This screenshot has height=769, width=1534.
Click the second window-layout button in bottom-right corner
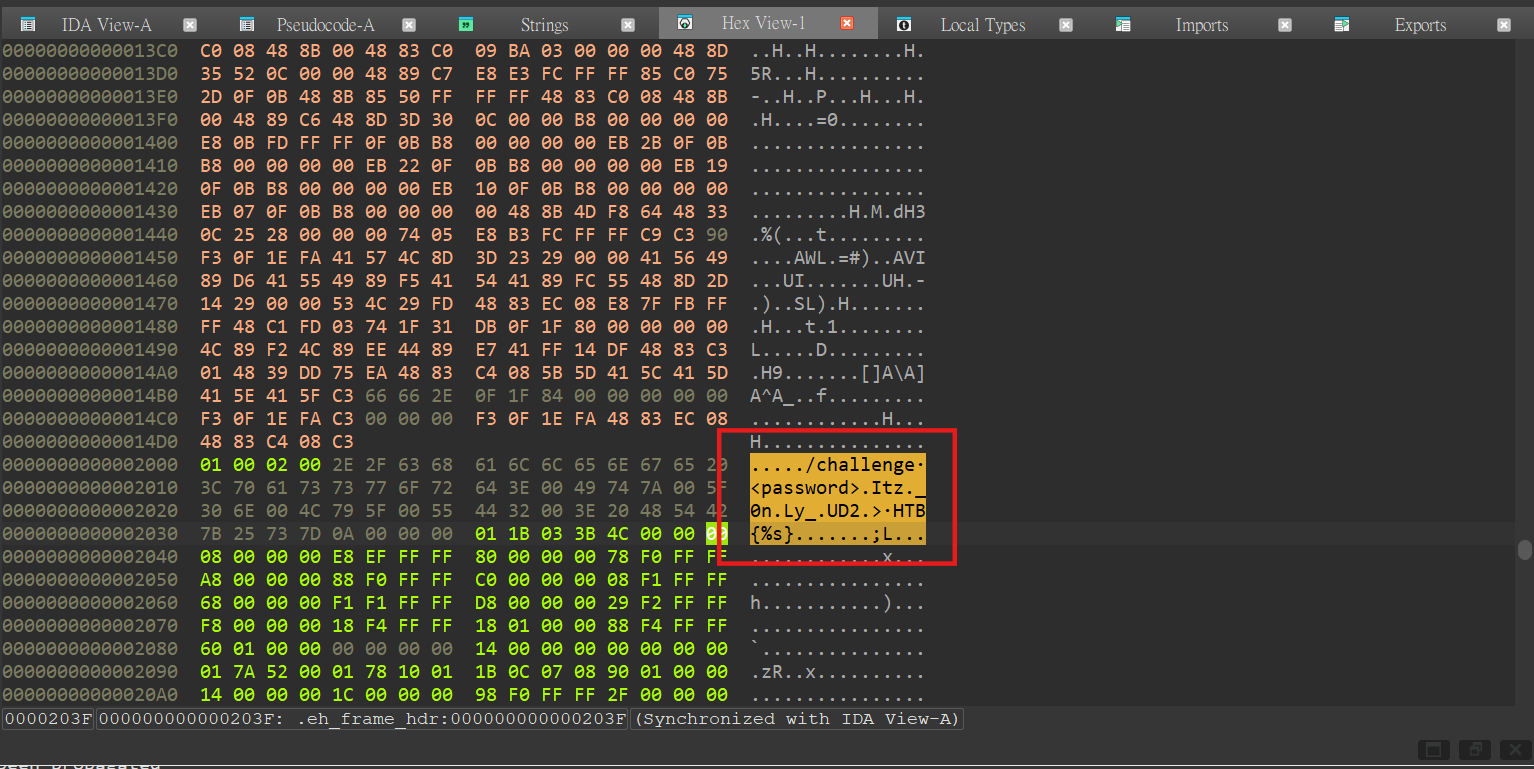[1474, 750]
